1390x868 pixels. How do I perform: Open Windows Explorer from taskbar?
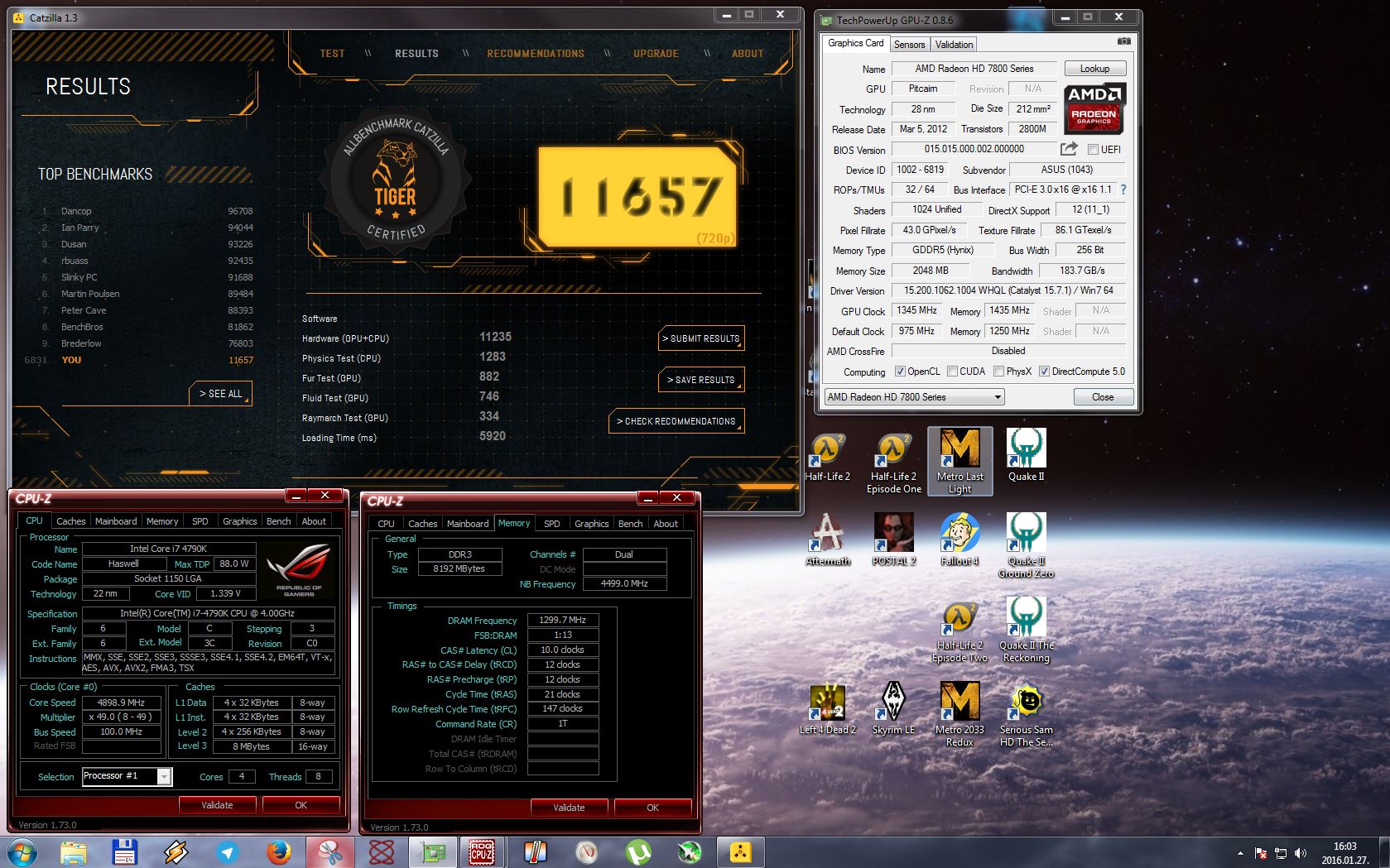[73, 852]
